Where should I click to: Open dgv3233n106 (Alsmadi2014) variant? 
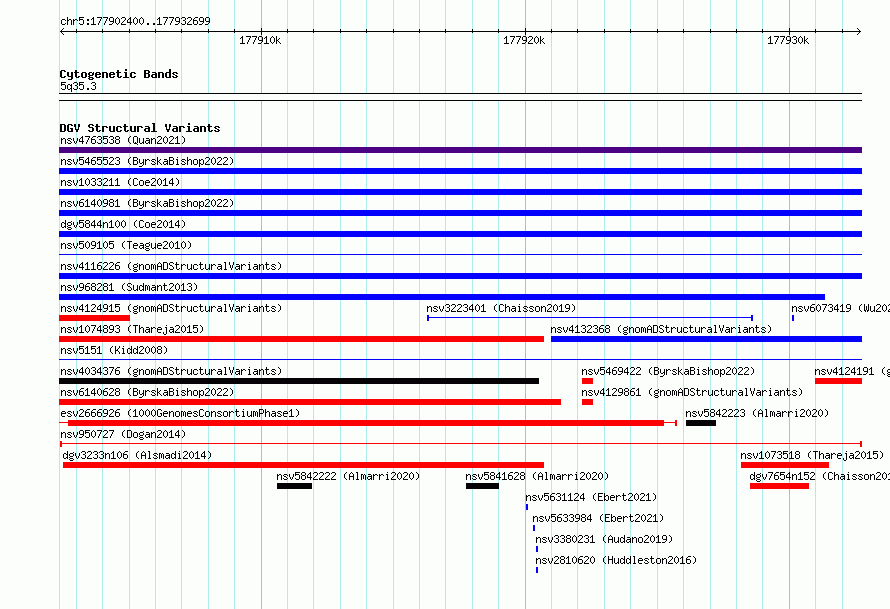(x=137, y=455)
